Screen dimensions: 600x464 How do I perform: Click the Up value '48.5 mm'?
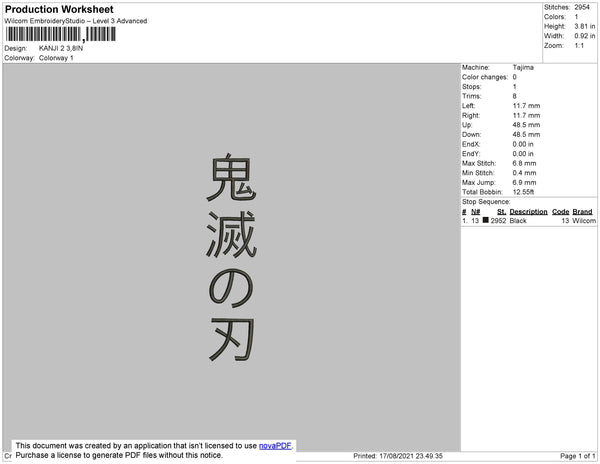(x=526, y=125)
